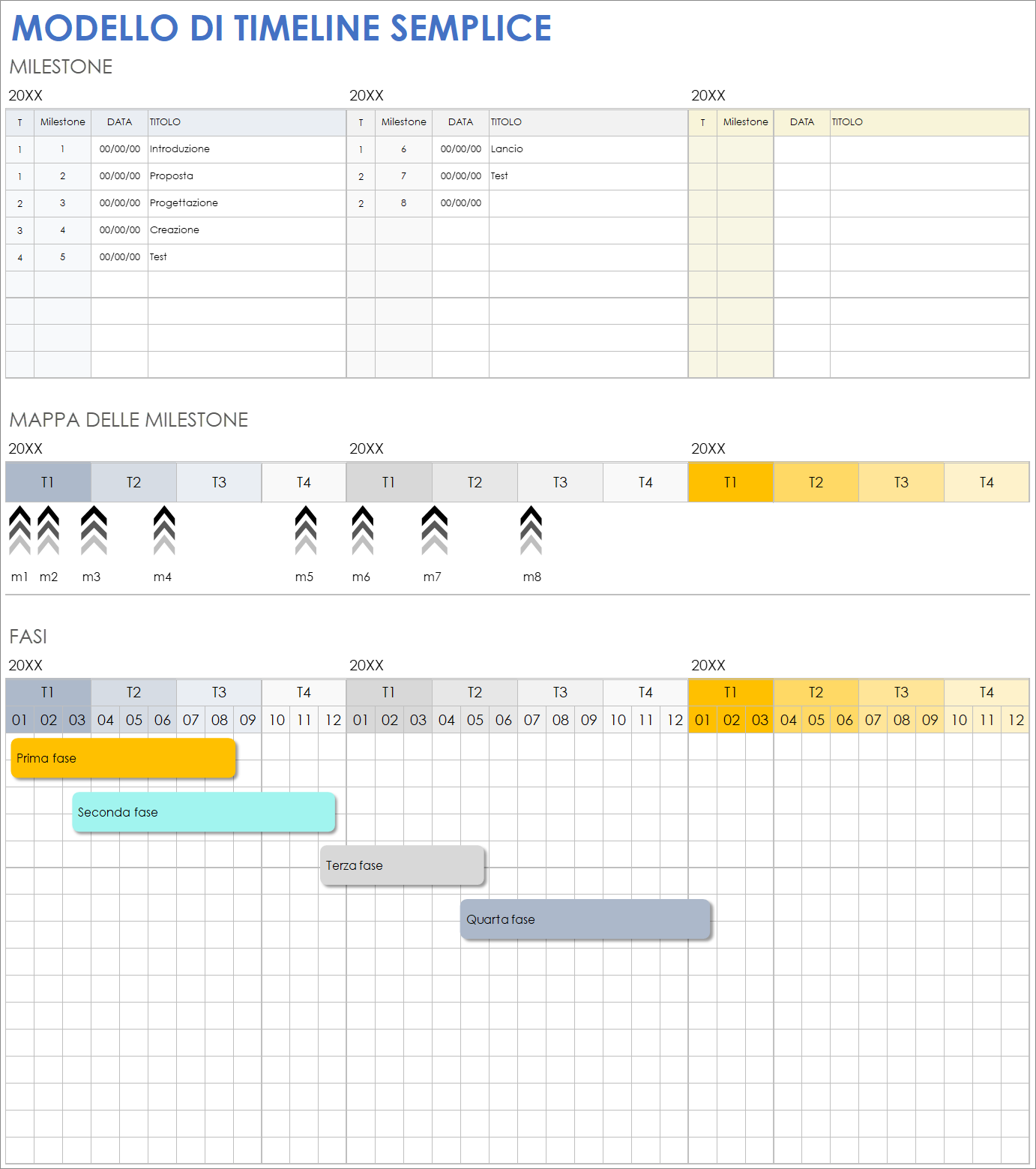Select the Quarta fase blue-gray bar
The width and height of the screenshot is (1036, 1169).
(585, 919)
